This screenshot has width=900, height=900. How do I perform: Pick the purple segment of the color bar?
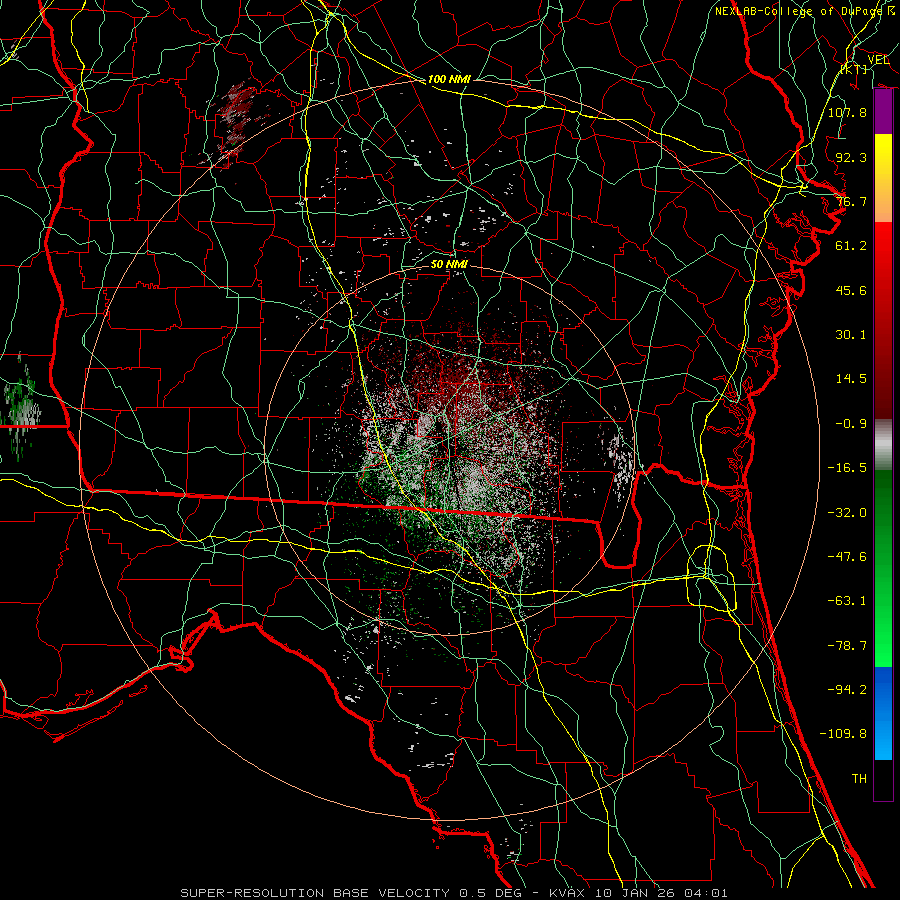tap(883, 112)
